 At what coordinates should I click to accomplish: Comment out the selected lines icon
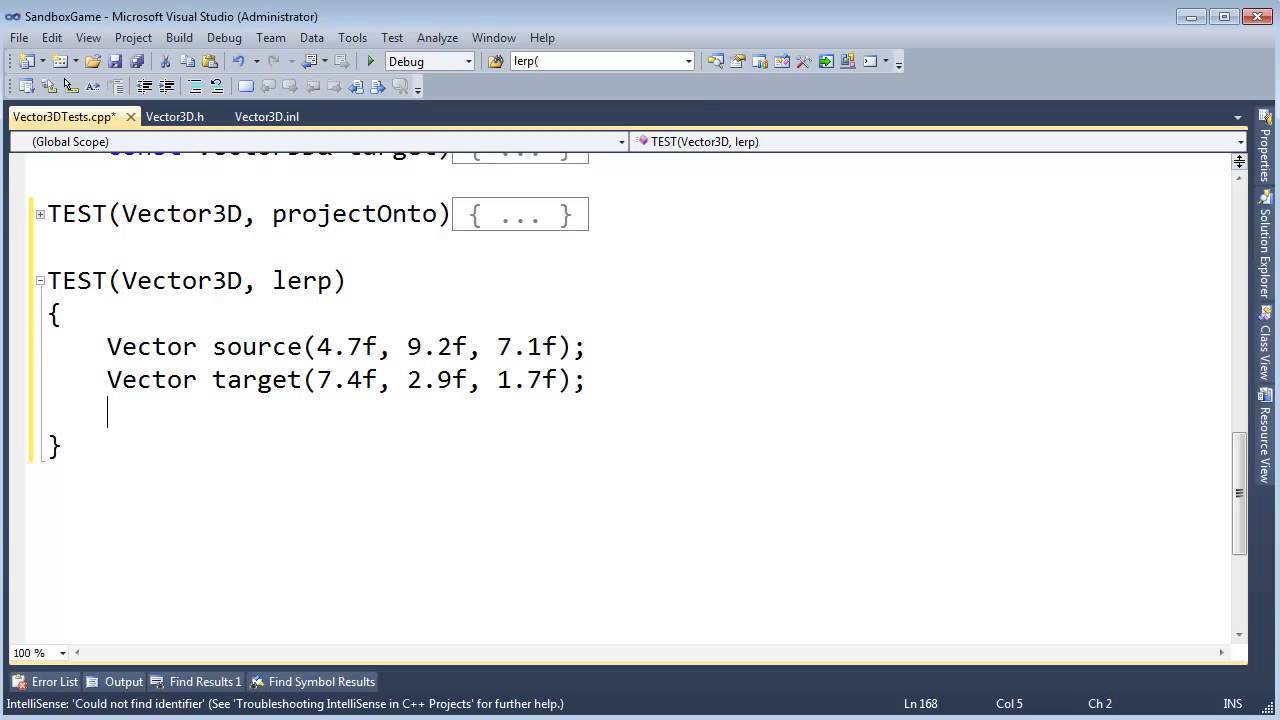click(195, 87)
